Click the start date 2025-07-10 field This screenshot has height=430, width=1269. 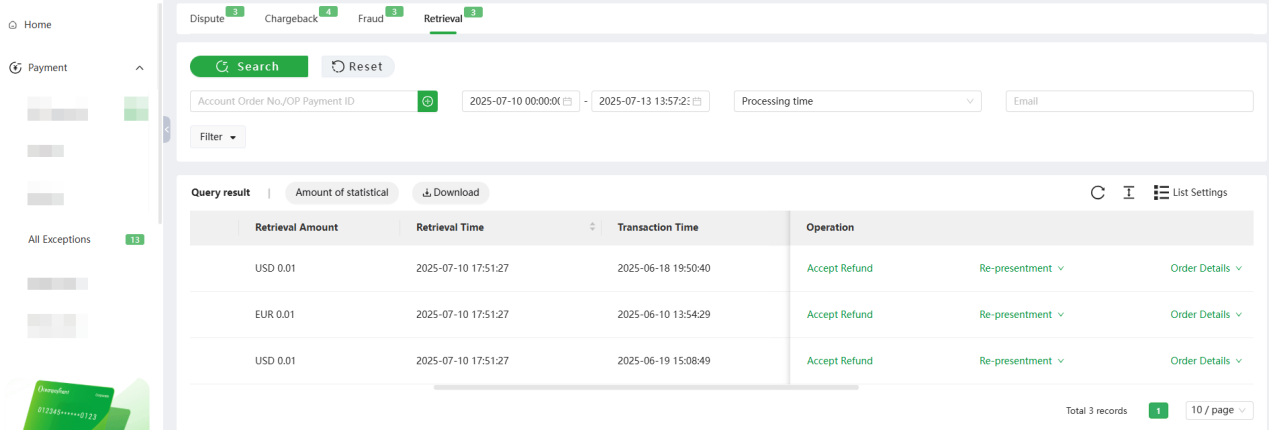521,101
